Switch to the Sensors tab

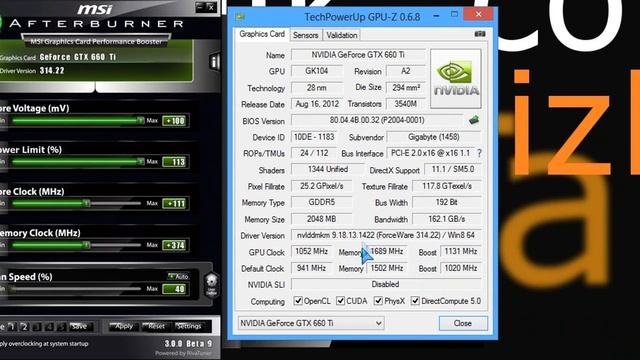[306, 35]
